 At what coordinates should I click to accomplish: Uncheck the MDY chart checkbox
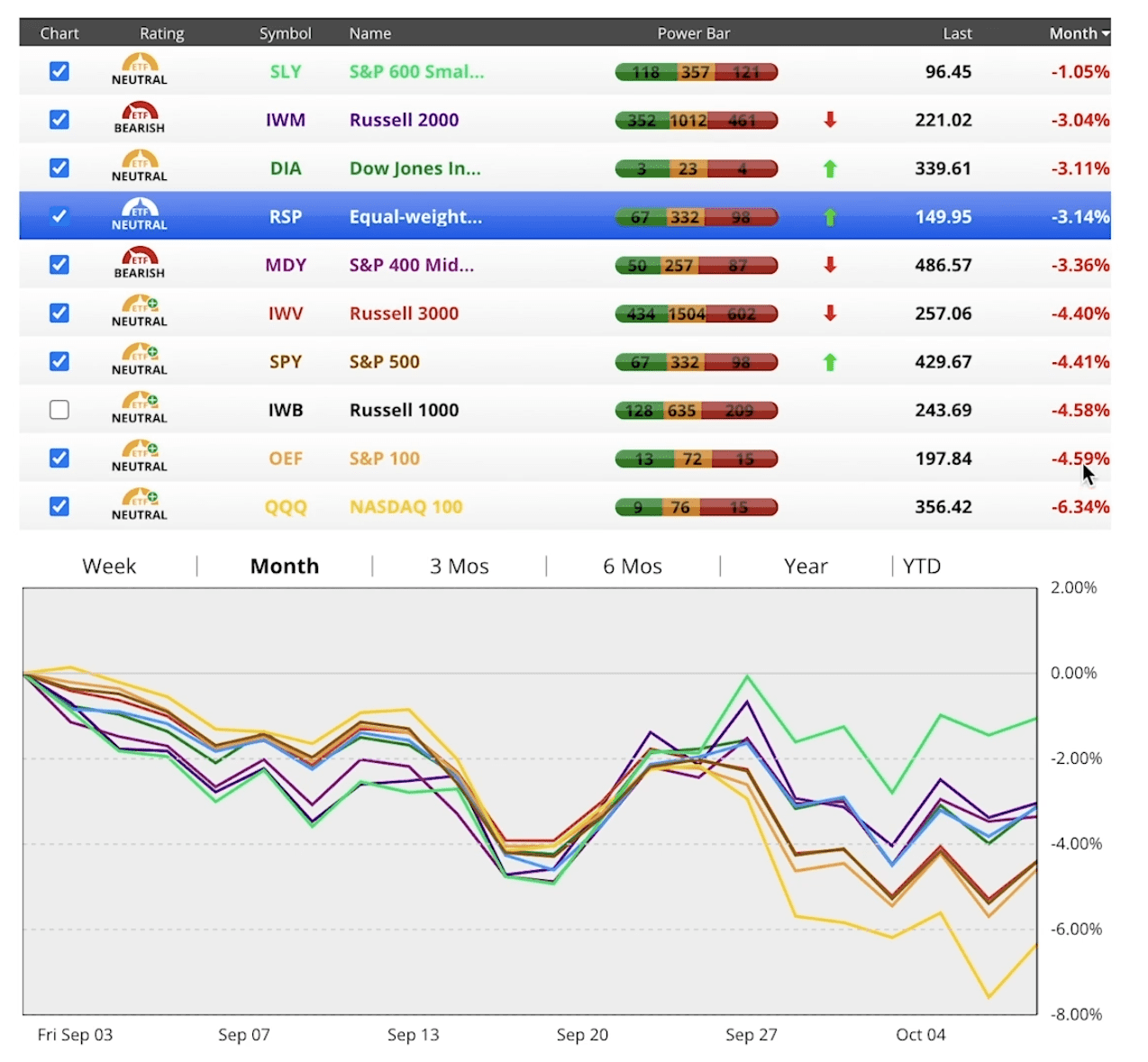pyautogui.click(x=59, y=265)
